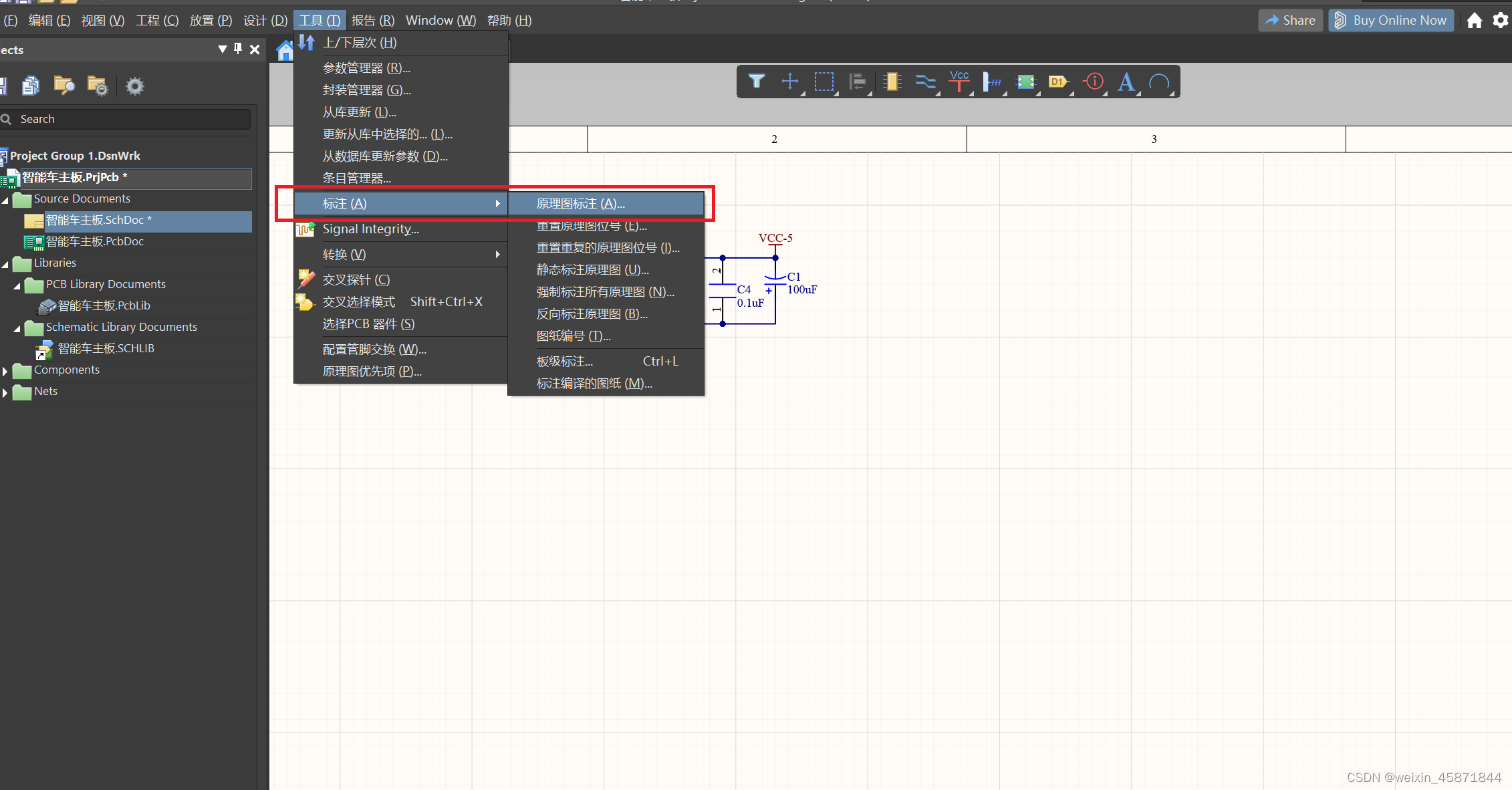Expand Nets tree section
Viewport: 1512px width, 790px height.
point(8,391)
